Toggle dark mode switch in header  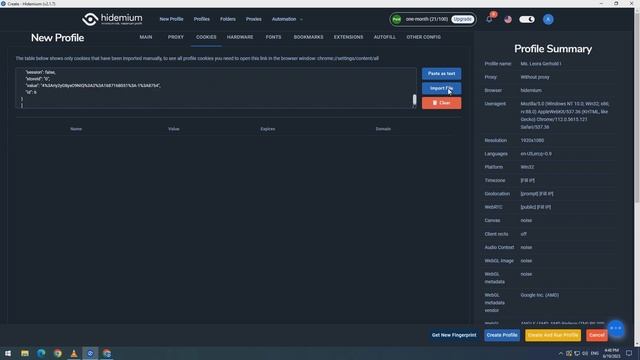pyautogui.click(x=527, y=19)
